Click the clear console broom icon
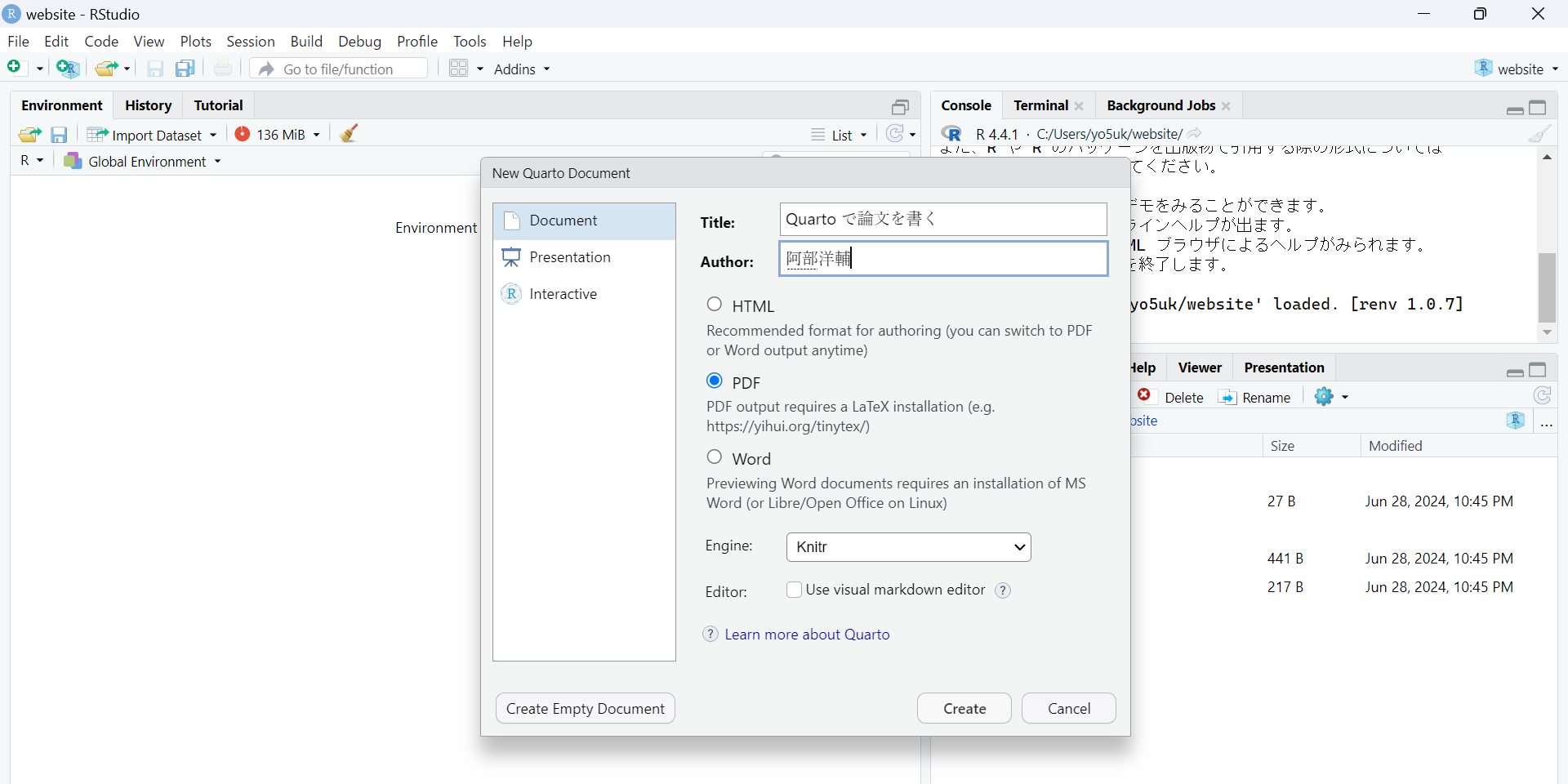The width and height of the screenshot is (1568, 784). click(x=1539, y=134)
